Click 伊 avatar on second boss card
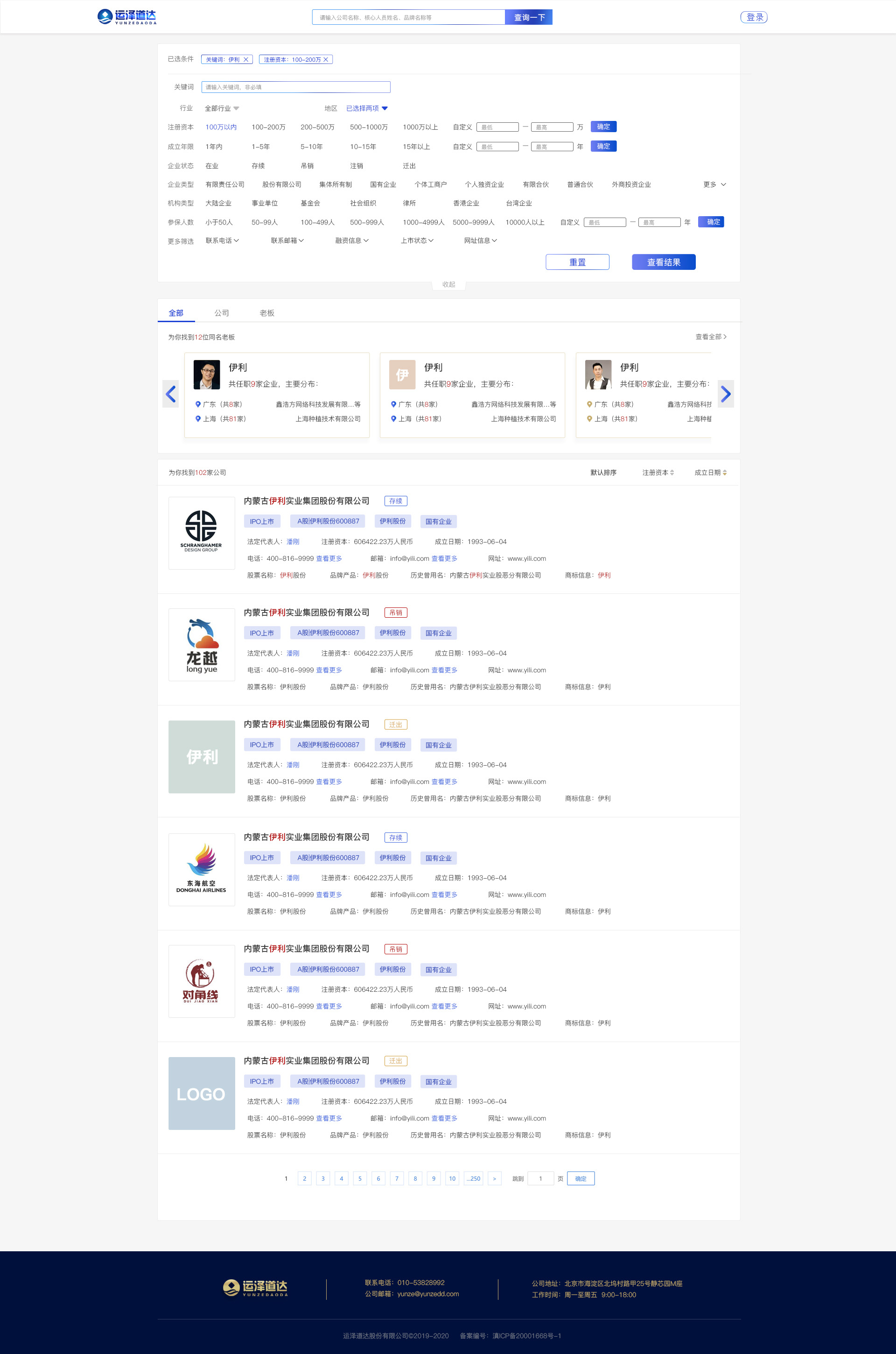Viewport: 896px width, 1354px height. [x=402, y=375]
